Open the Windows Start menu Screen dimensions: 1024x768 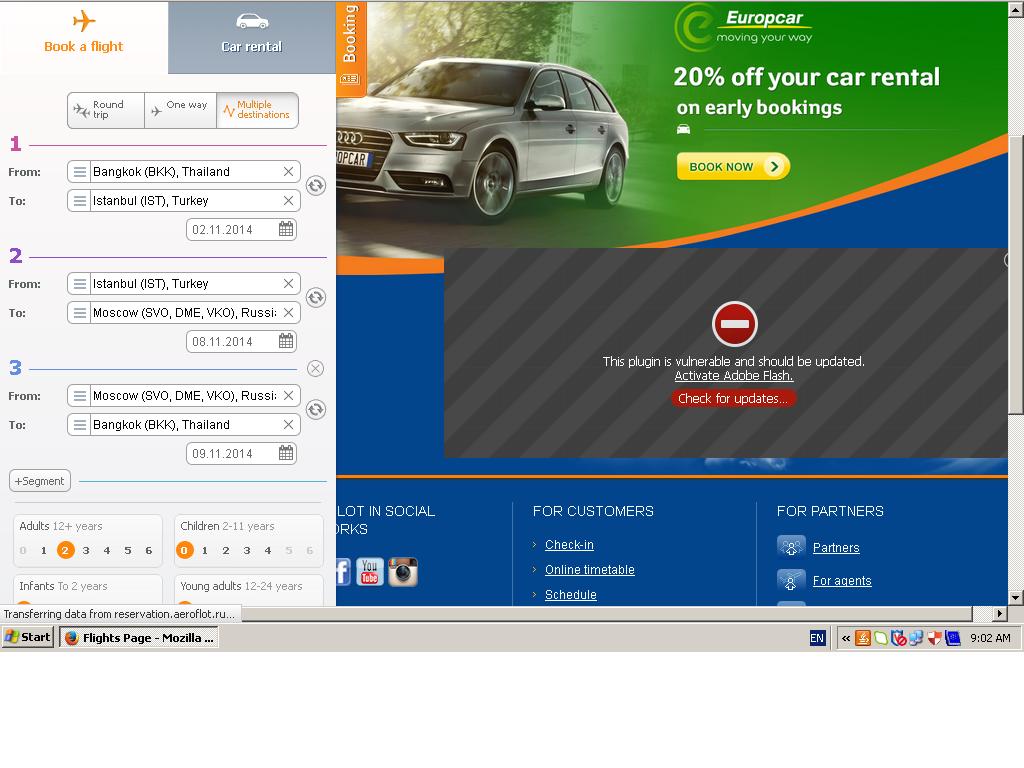(x=28, y=637)
